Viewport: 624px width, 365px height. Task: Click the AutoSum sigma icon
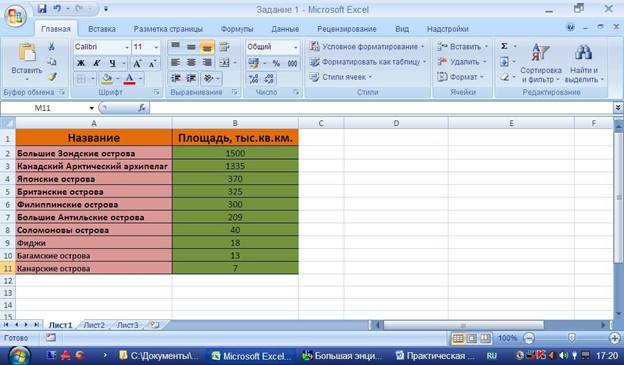tap(504, 46)
